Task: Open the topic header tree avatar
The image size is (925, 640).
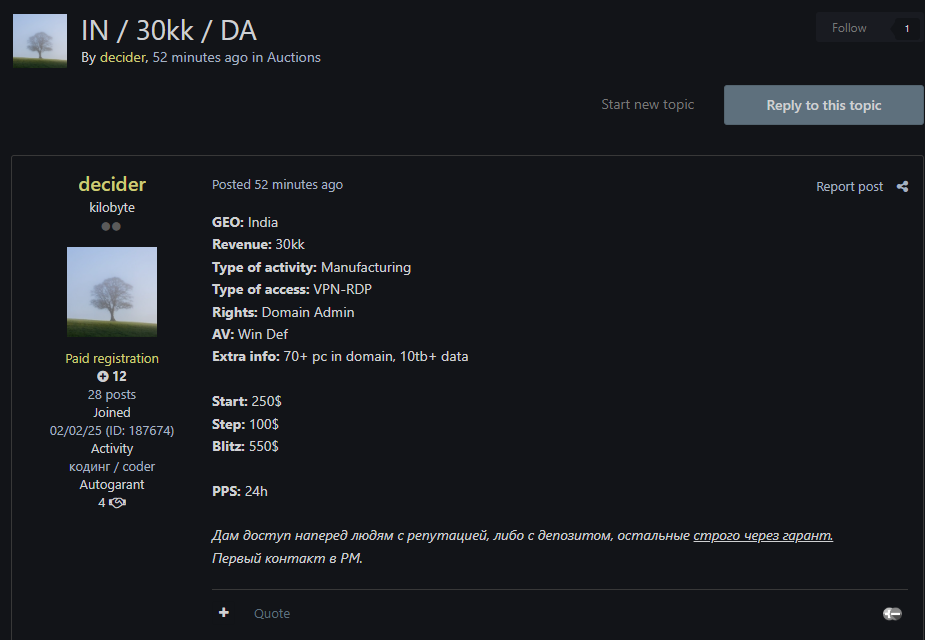Action: (x=40, y=41)
